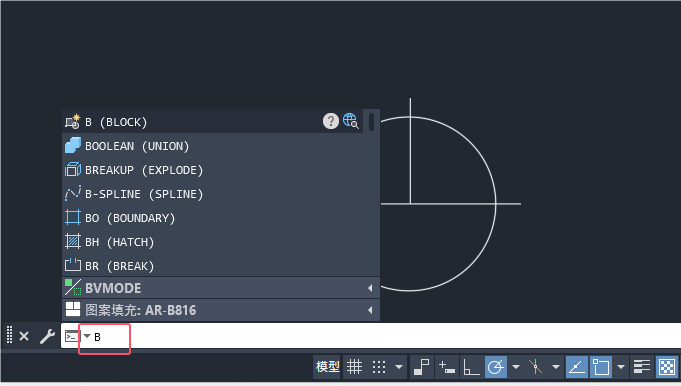Close the command line window
The image size is (681, 386).
click(x=24, y=336)
